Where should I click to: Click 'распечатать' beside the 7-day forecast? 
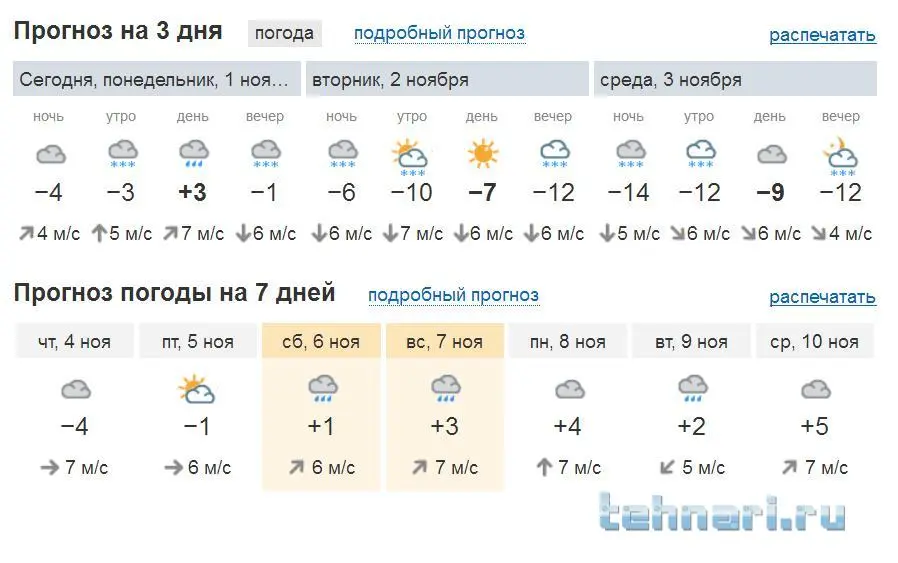[x=822, y=297]
